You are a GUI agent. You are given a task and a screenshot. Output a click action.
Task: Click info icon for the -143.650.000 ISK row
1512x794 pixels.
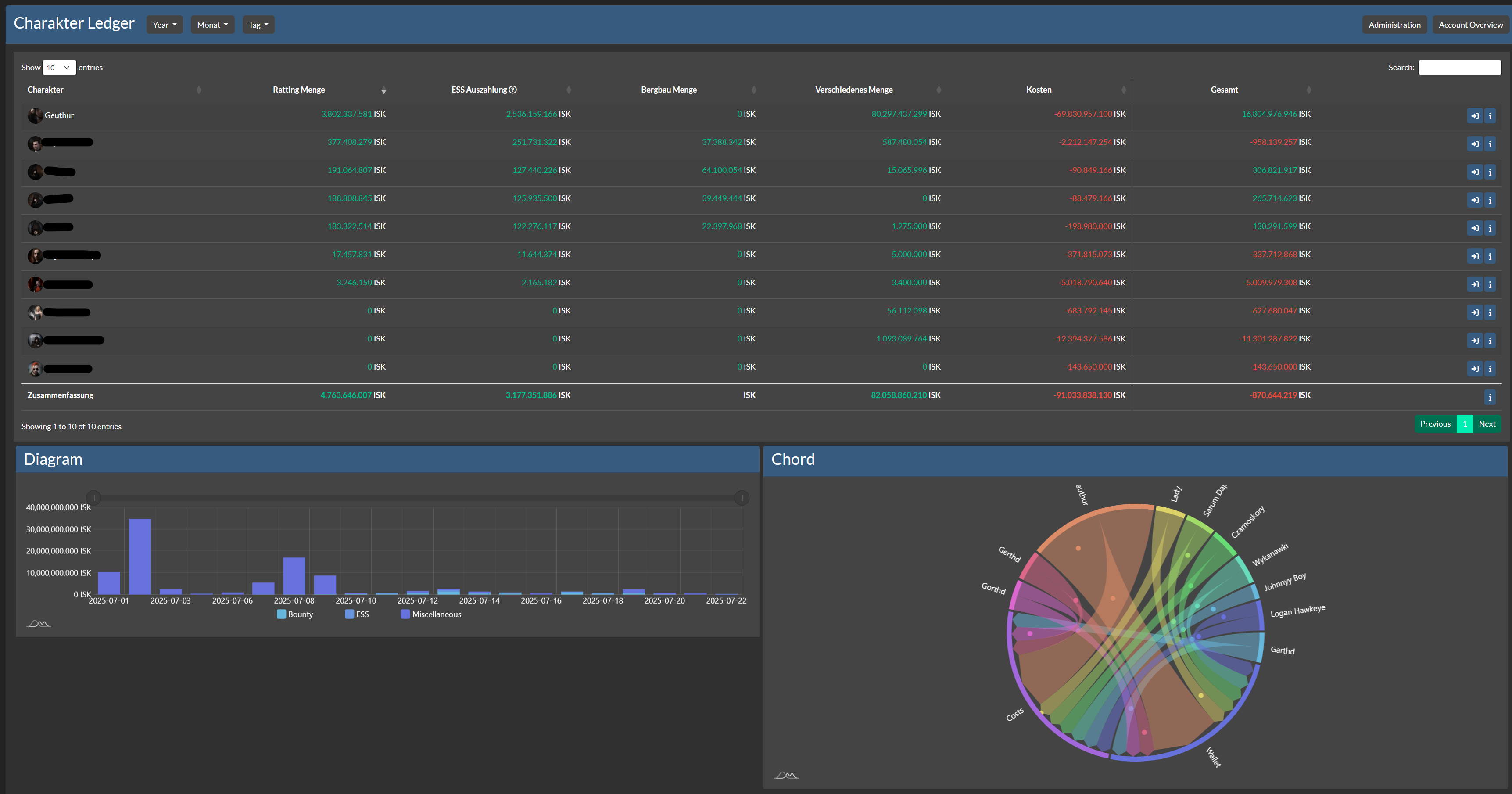click(1490, 369)
